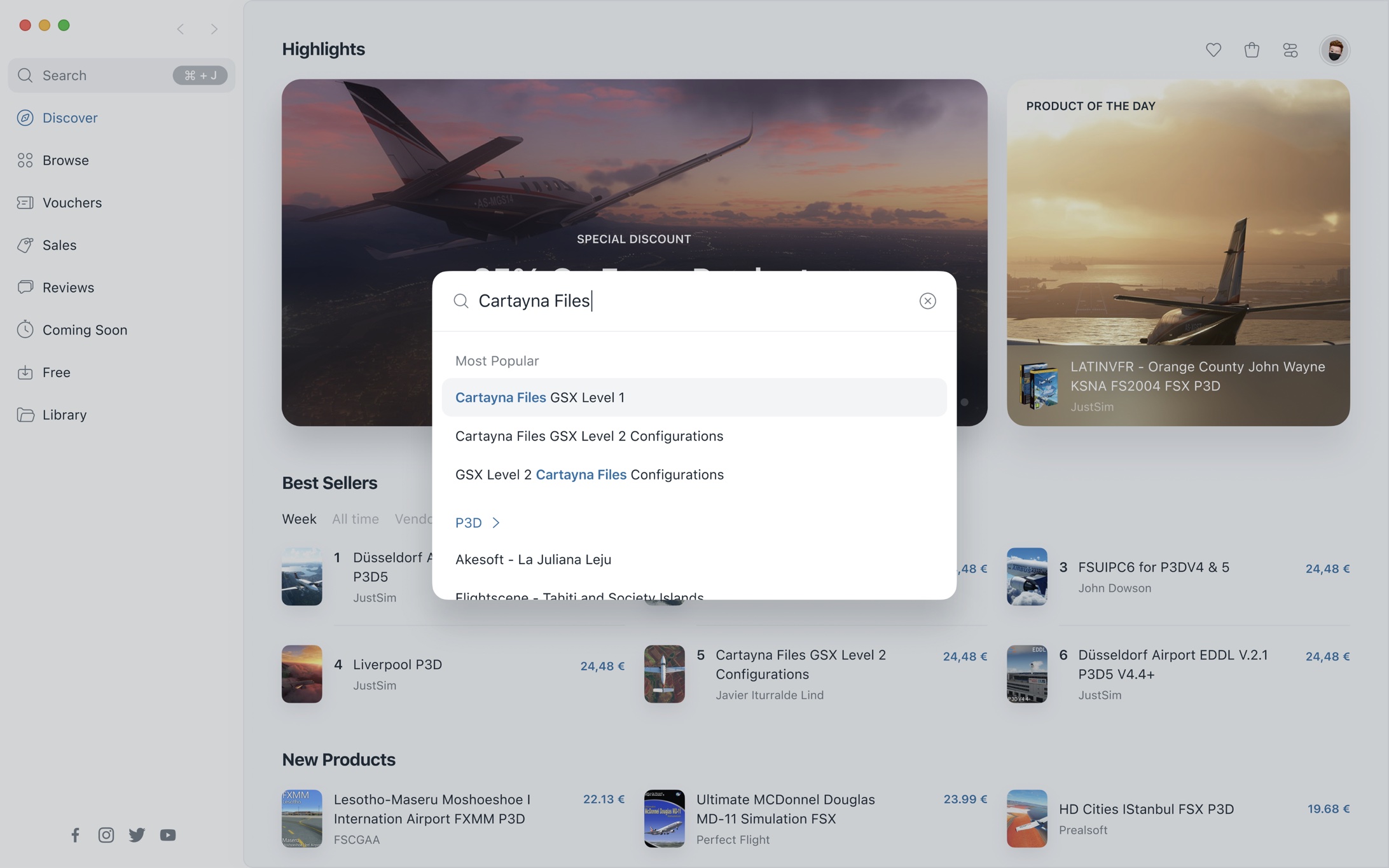The width and height of the screenshot is (1389, 868).
Task: Click the 19.68 € price
Action: click(1329, 809)
